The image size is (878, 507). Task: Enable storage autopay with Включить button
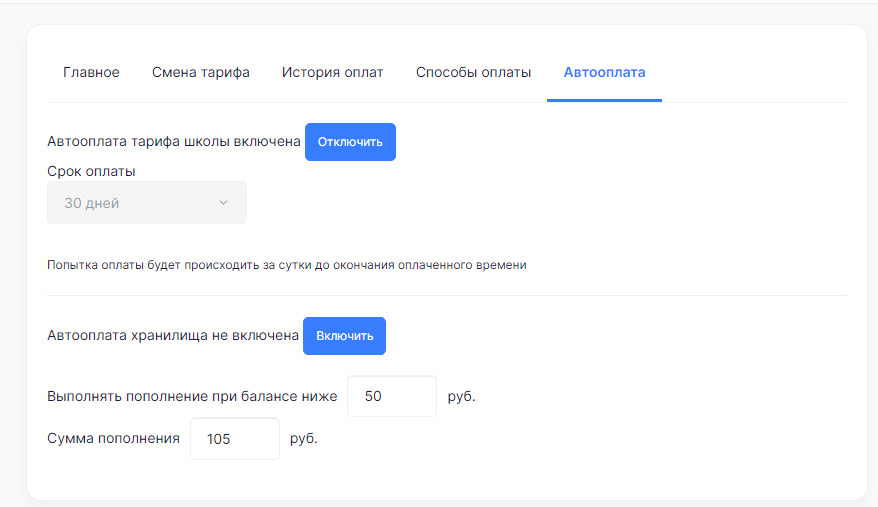tap(344, 336)
